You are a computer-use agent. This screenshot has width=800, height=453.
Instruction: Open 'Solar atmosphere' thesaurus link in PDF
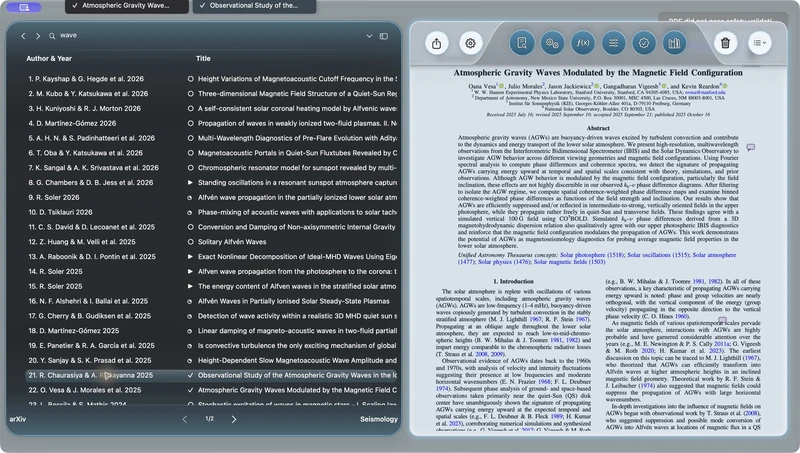(714, 255)
